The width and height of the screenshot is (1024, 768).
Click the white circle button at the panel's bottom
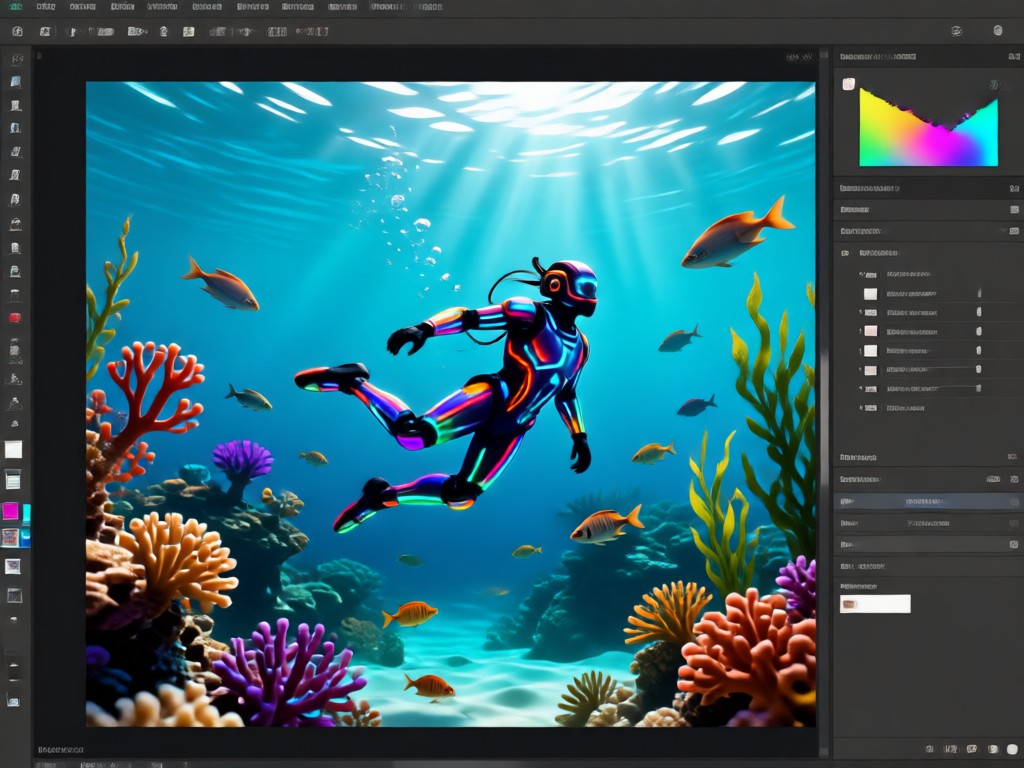pos(1012,749)
